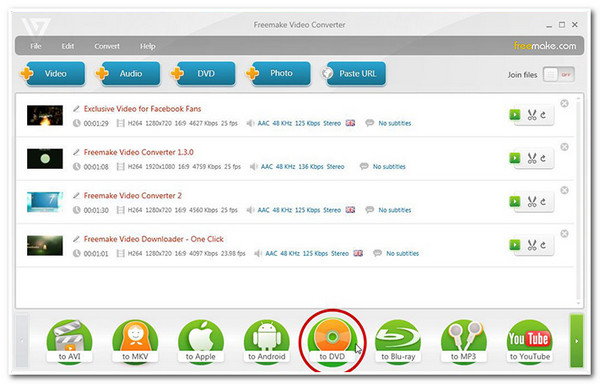The image size is (600, 384).
Task: Rename Freemake Video Downloader - One Click via pencil
Action: pyautogui.click(x=76, y=239)
